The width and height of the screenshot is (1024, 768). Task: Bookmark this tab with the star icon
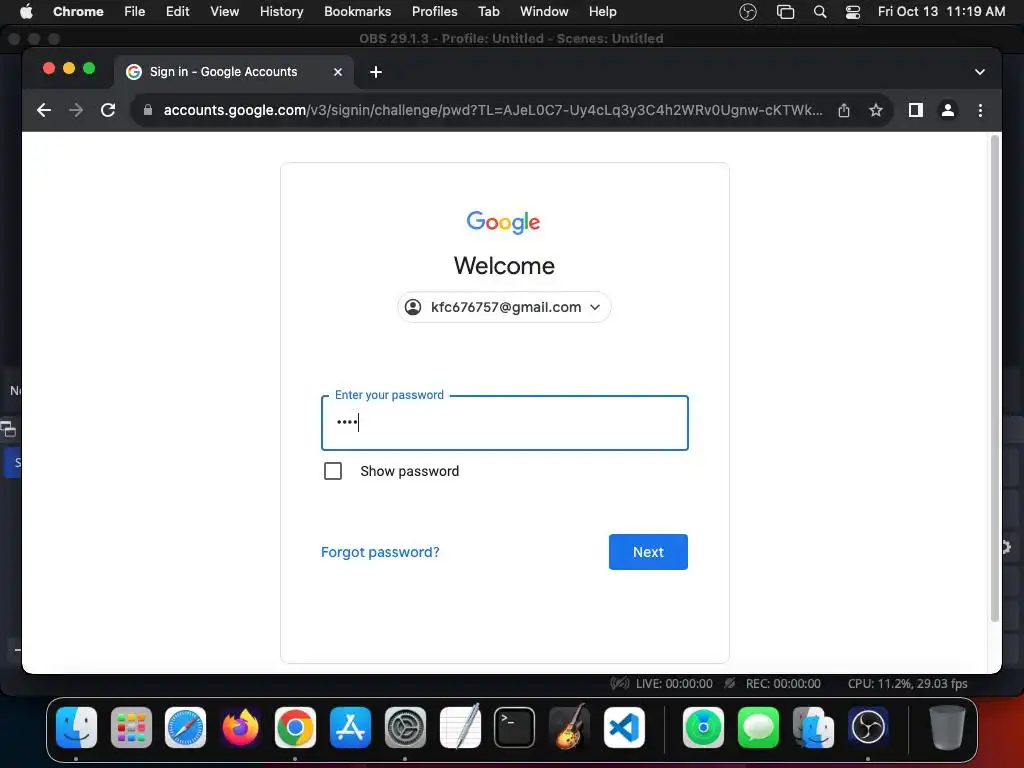pyautogui.click(x=876, y=110)
